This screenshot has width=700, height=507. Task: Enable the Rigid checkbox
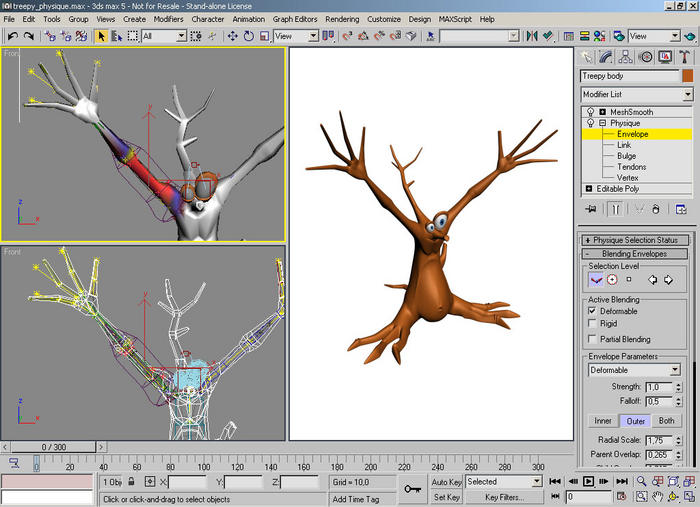tap(592, 324)
